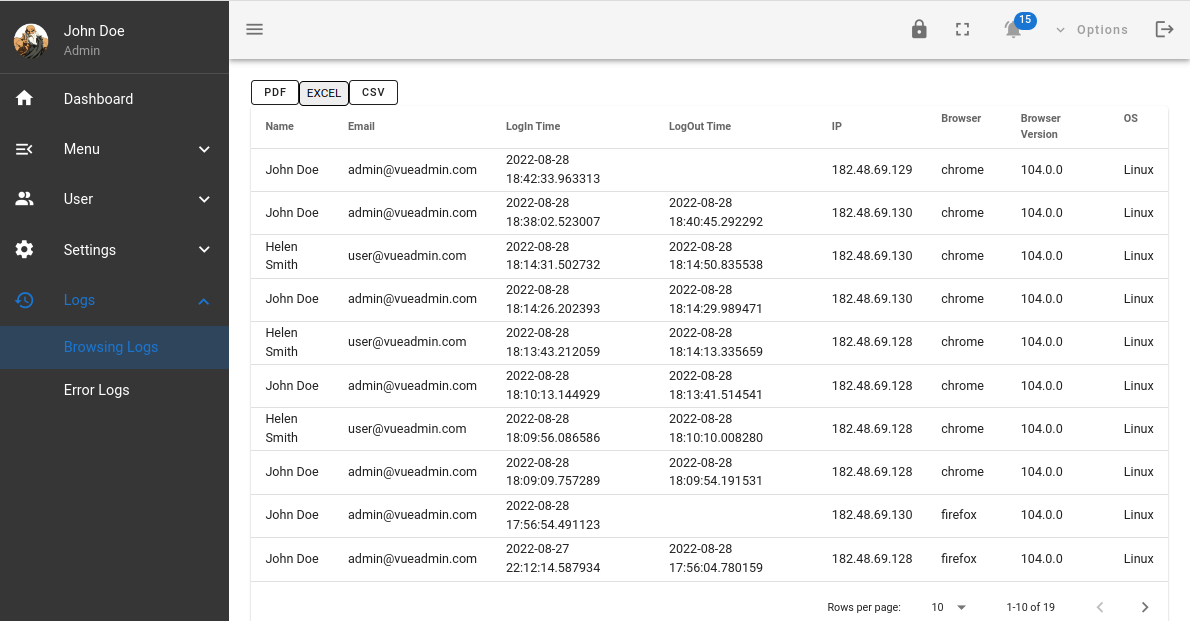
Task: Expand the Menu sidebar section
Action: point(204,149)
